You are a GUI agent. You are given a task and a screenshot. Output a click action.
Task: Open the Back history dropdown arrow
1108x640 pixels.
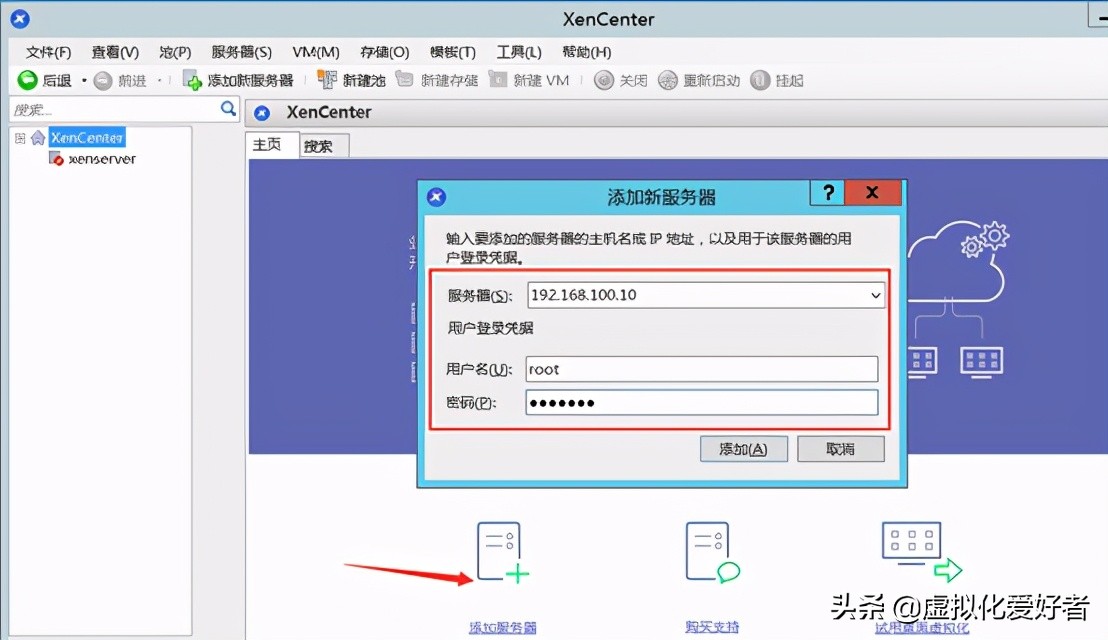click(x=84, y=81)
